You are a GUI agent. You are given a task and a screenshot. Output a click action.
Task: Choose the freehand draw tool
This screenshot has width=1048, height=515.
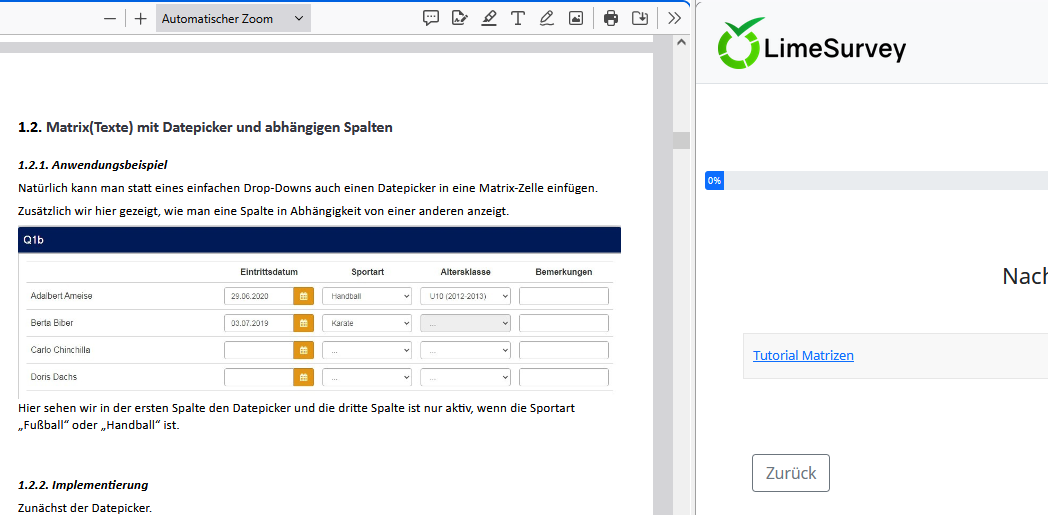pyautogui.click(x=546, y=18)
